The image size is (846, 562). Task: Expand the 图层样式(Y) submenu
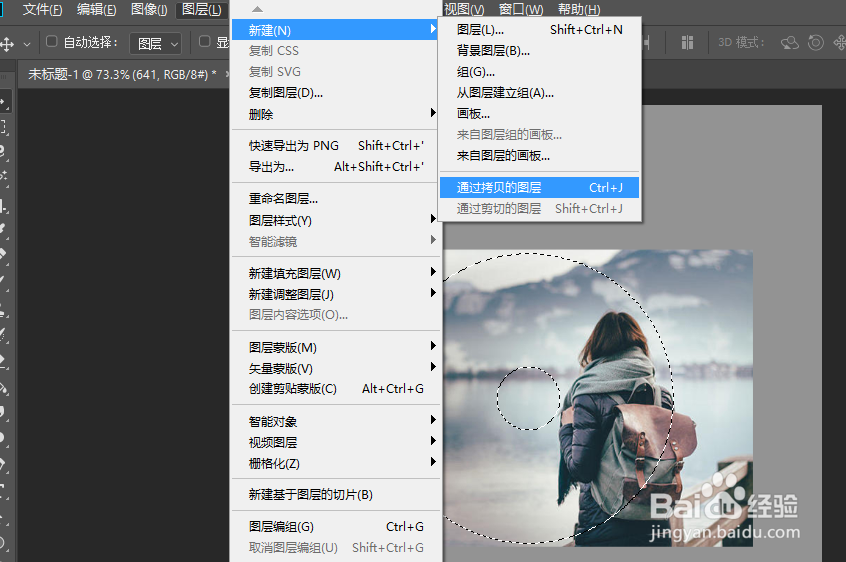tap(334, 221)
